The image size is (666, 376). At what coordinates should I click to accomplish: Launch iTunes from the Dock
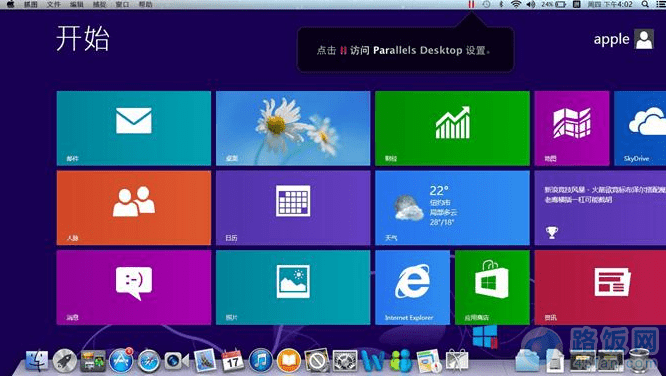(260, 361)
